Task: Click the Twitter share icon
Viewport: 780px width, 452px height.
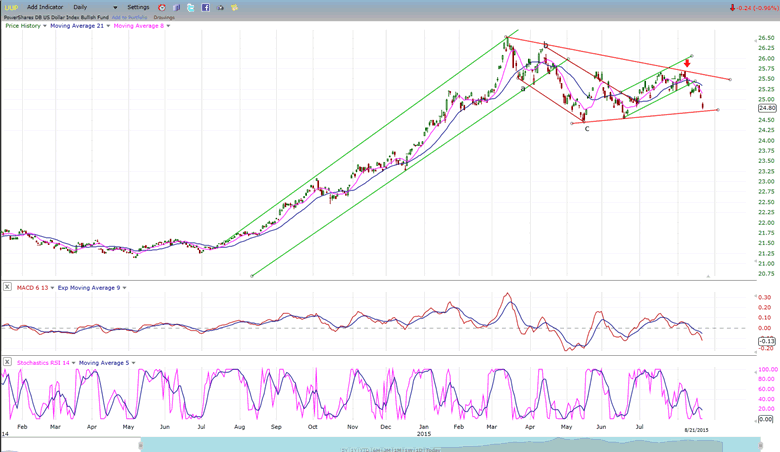Action: click(x=191, y=7)
